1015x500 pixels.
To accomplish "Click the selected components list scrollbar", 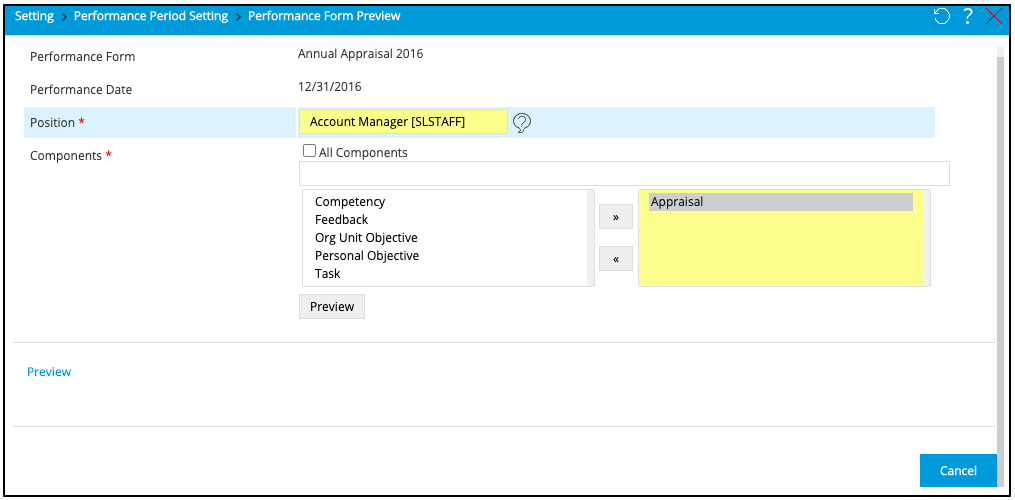I will [x=926, y=238].
